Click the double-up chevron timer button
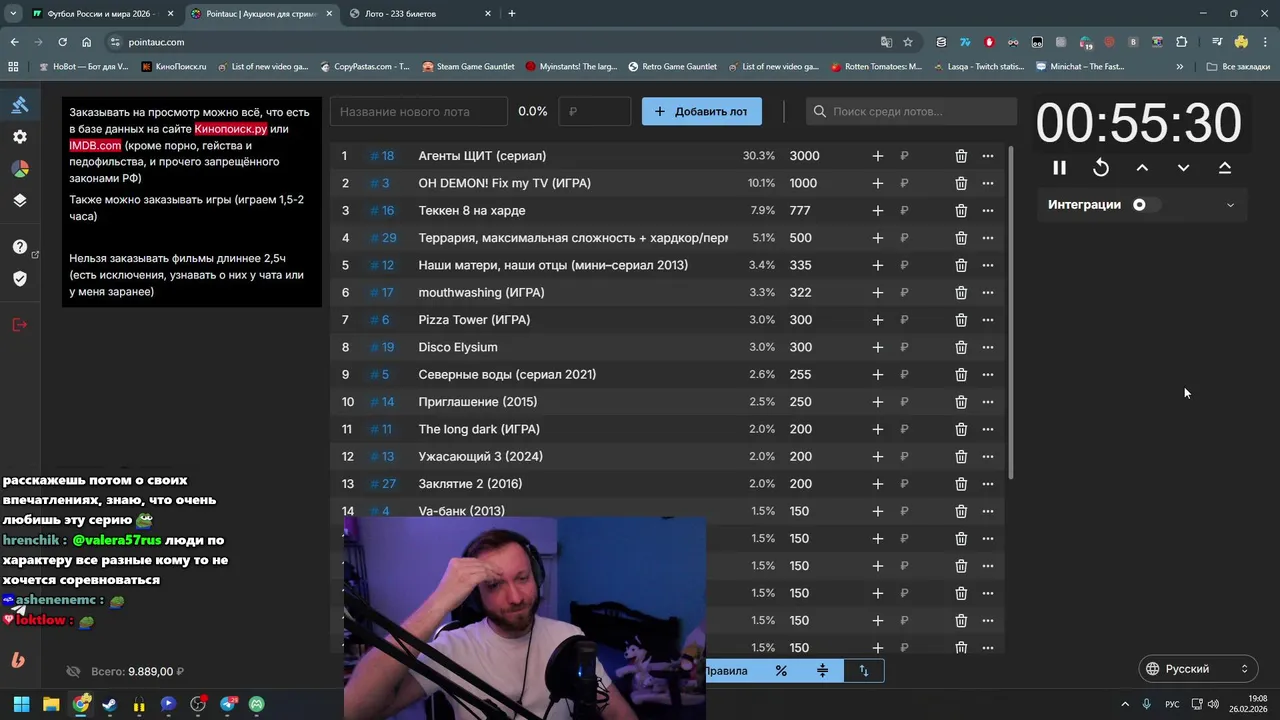1280x720 pixels. (1225, 168)
